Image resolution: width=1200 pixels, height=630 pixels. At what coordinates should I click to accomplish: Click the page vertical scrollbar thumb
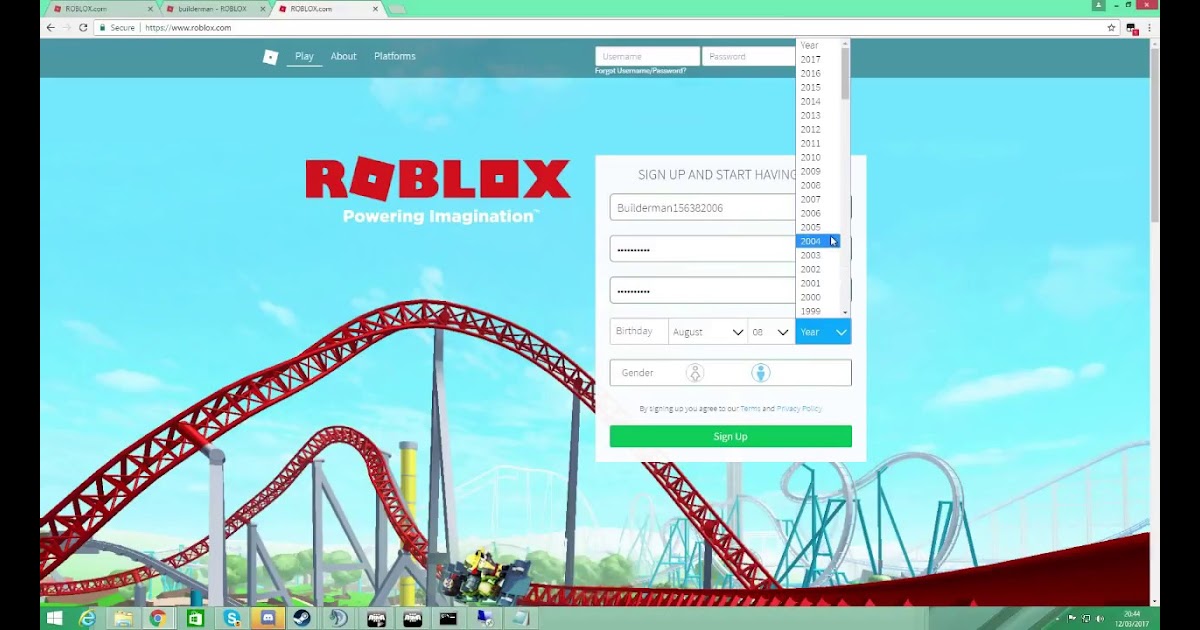click(x=1155, y=135)
